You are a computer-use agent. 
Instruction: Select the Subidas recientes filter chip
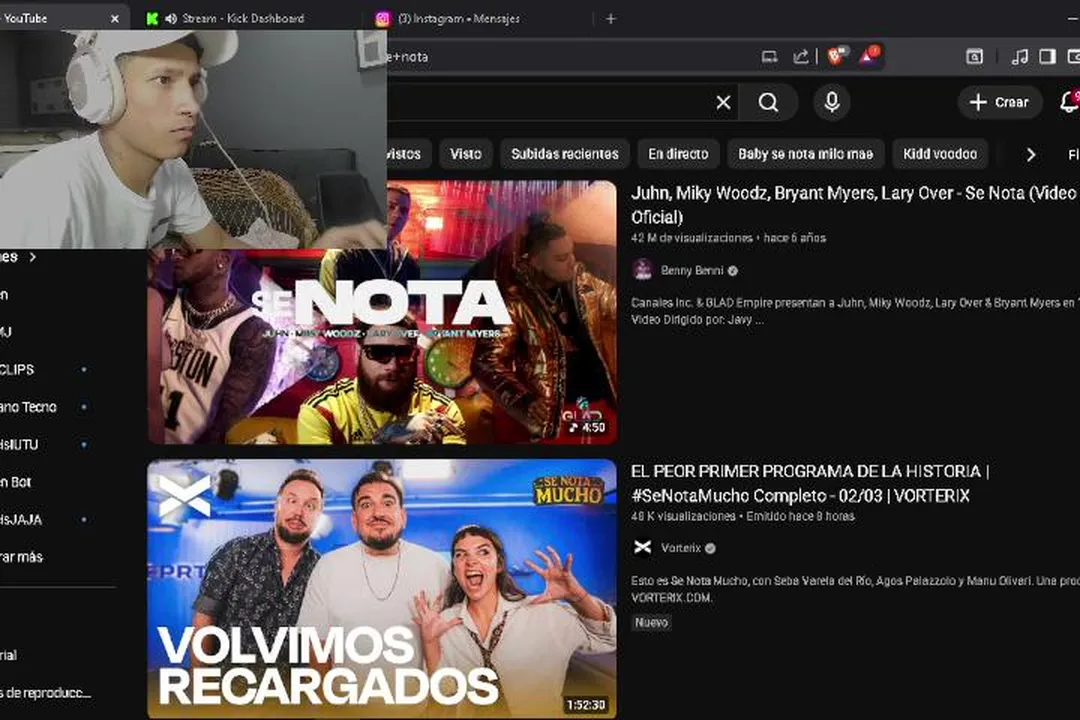tap(565, 154)
